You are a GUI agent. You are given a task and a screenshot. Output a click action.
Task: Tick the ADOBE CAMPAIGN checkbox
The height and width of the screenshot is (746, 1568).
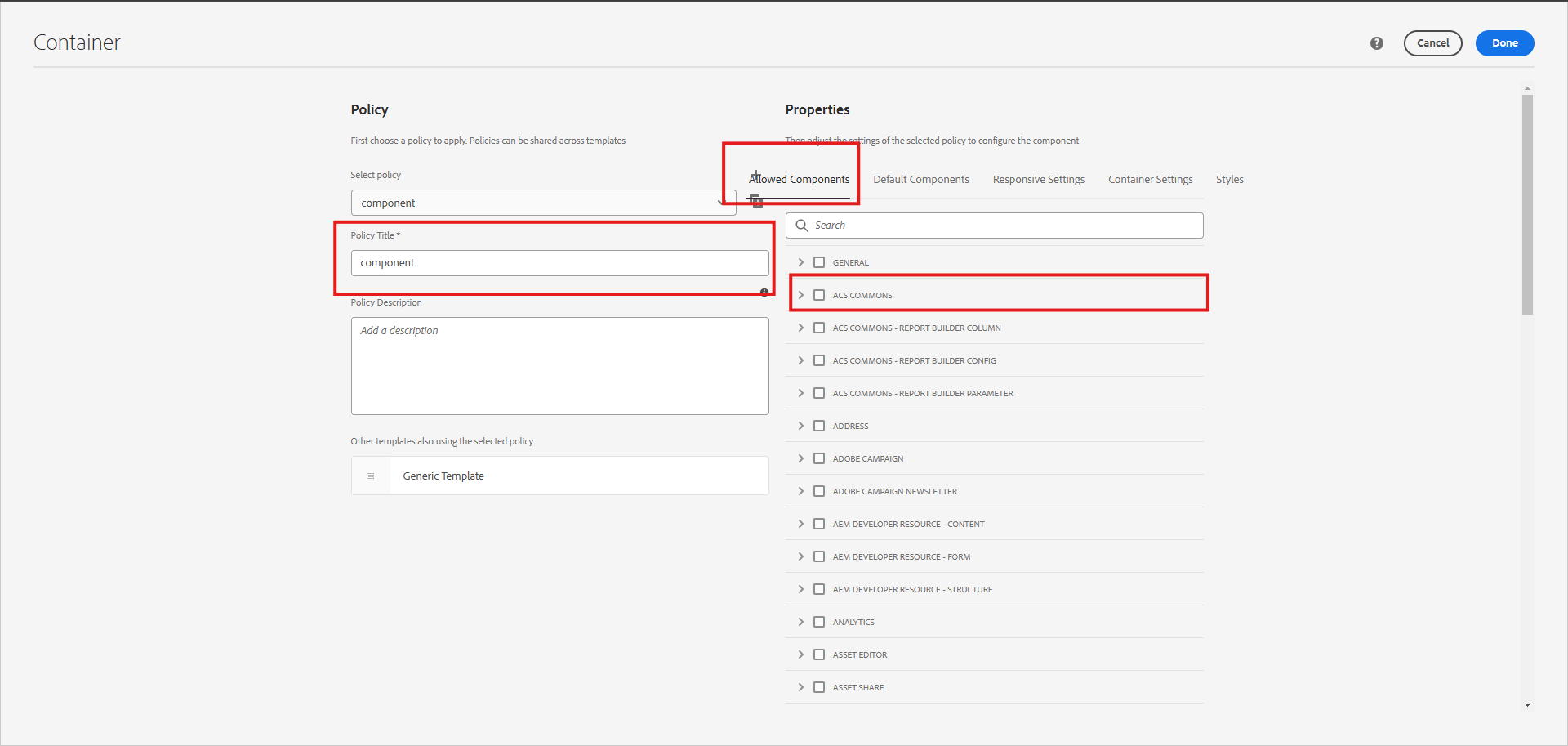(819, 458)
